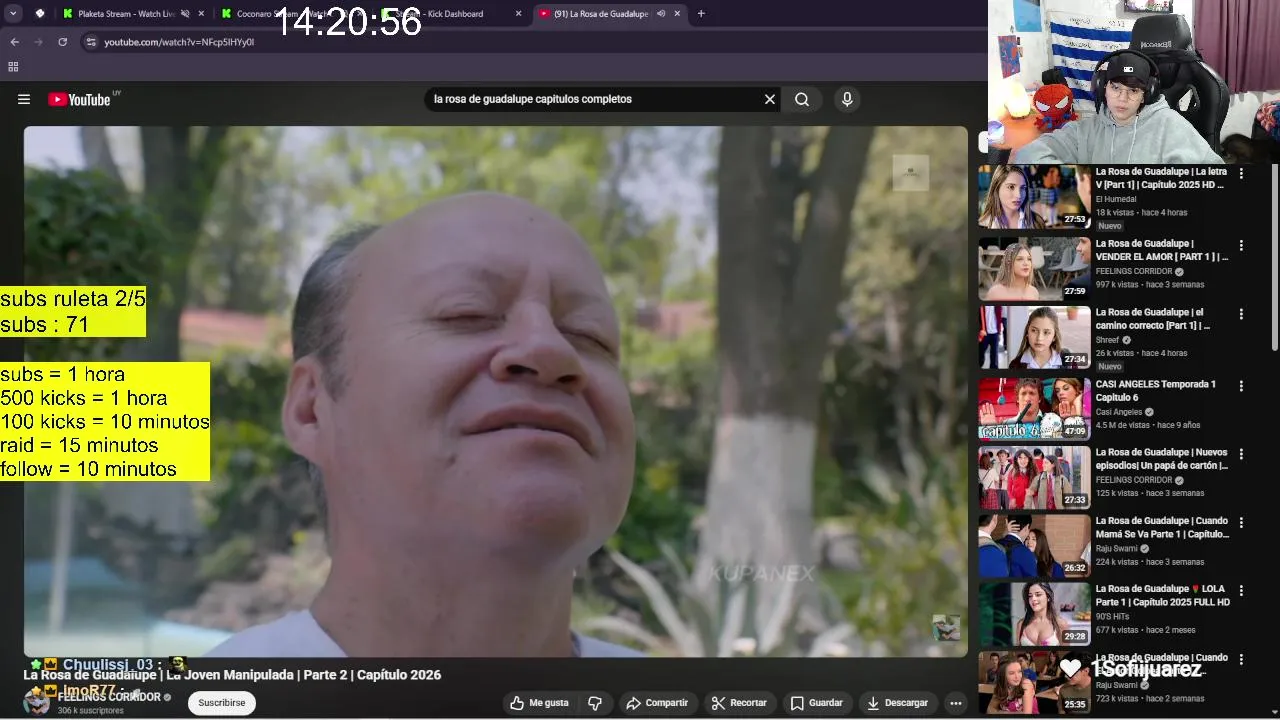Visit the 90'S HITs channel name

click(x=1112, y=617)
